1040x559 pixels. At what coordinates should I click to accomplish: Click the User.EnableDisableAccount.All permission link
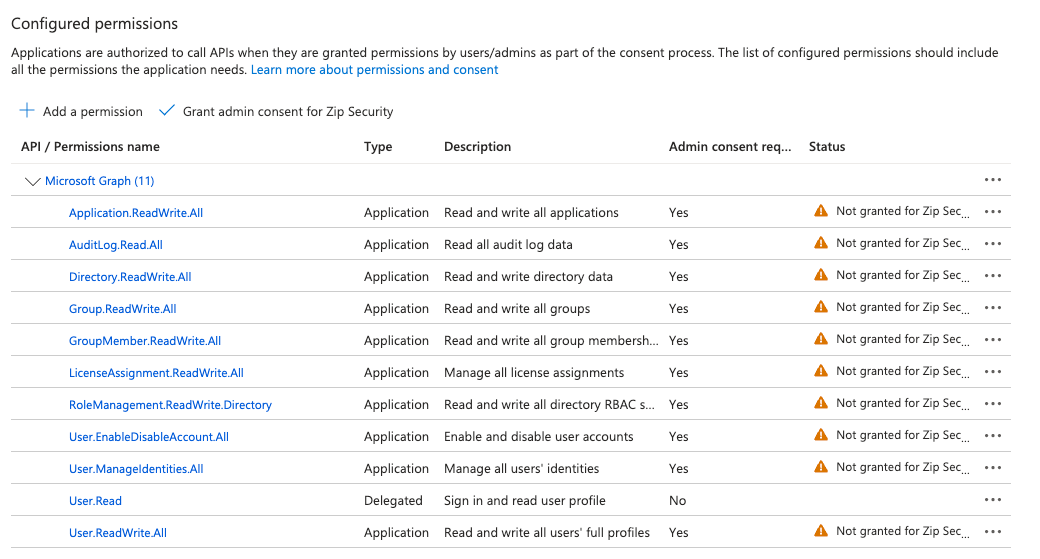tap(149, 437)
